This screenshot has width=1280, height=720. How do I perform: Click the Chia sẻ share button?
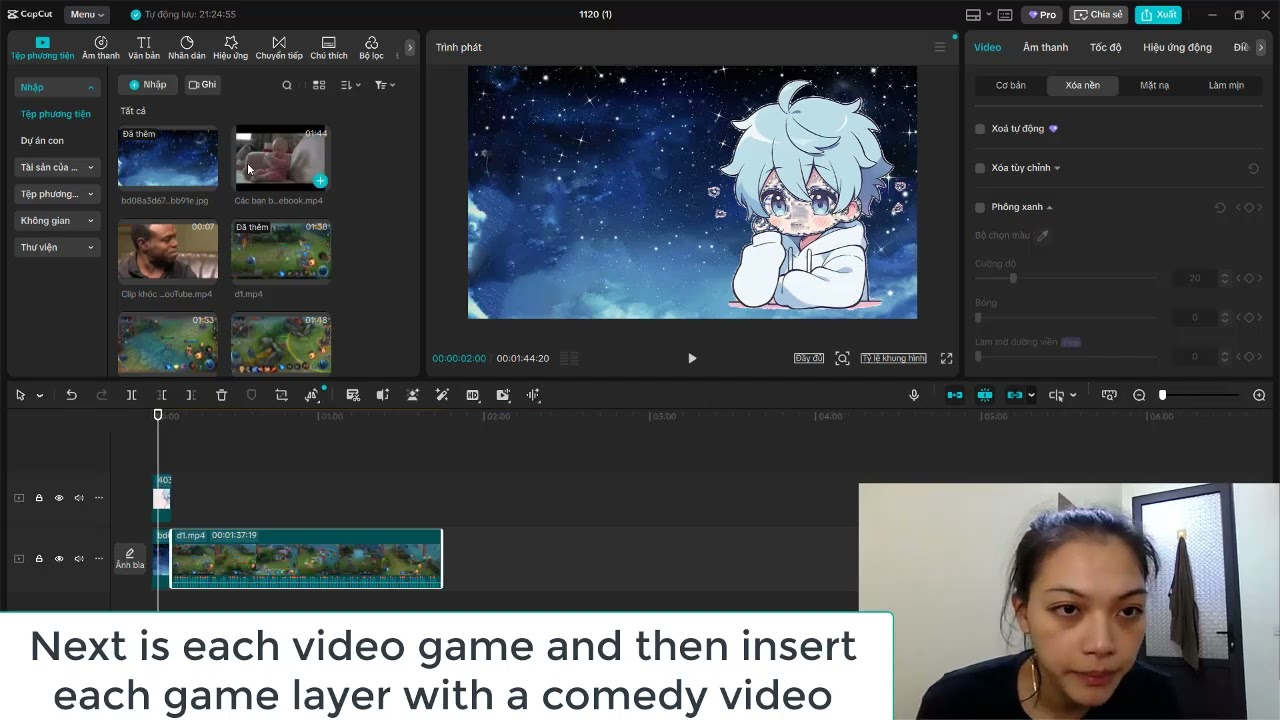pyautogui.click(x=1099, y=15)
